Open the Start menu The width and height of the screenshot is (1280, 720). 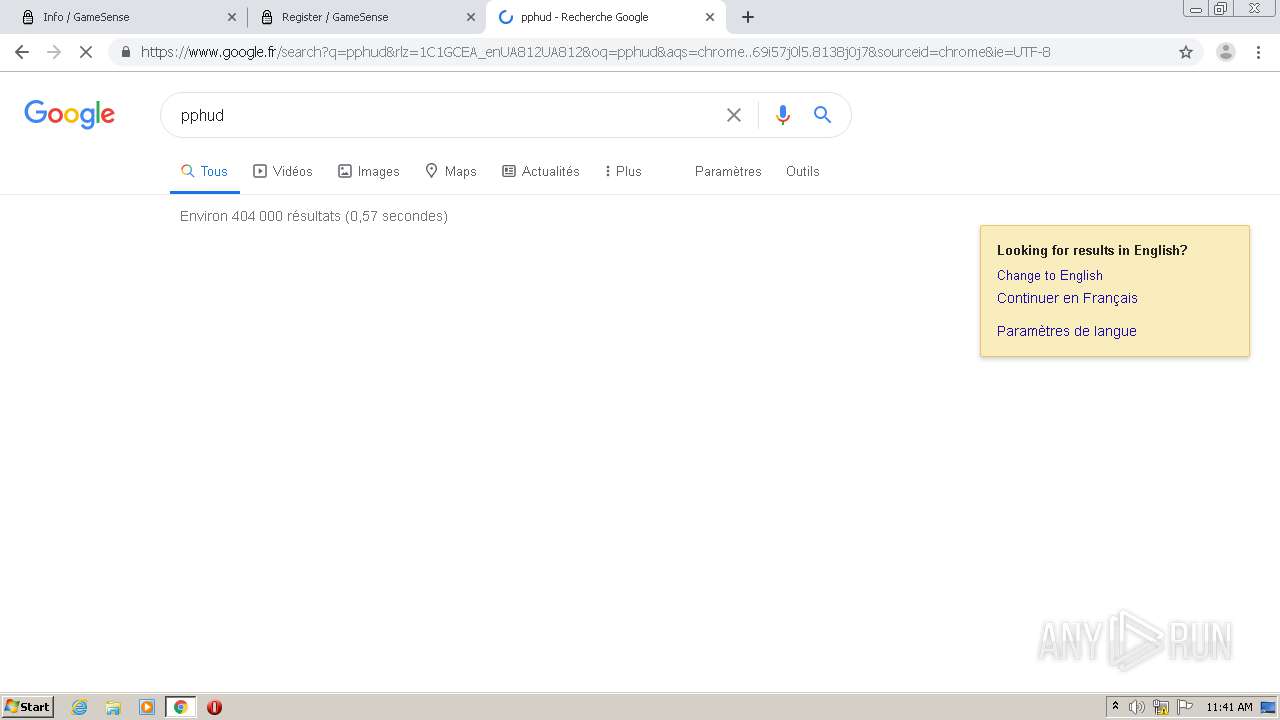coord(28,707)
